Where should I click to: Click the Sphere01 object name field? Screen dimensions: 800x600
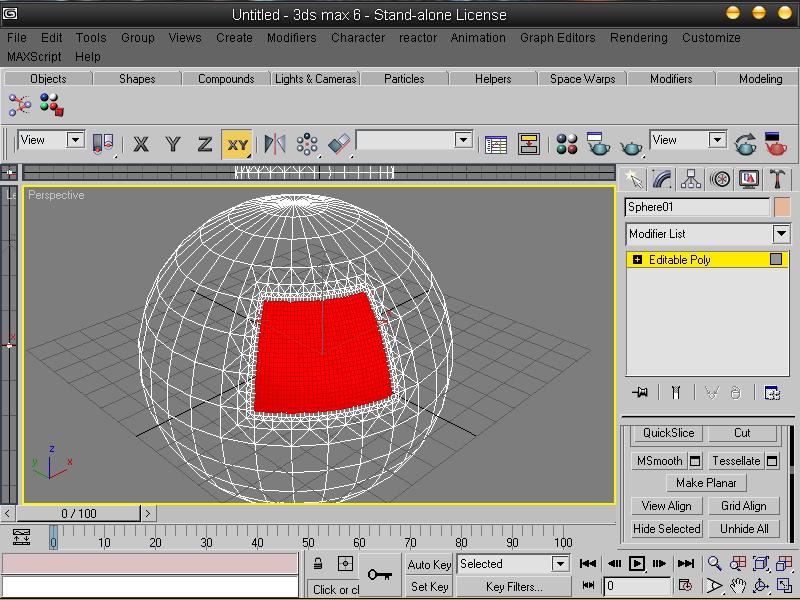pyautogui.click(x=697, y=207)
